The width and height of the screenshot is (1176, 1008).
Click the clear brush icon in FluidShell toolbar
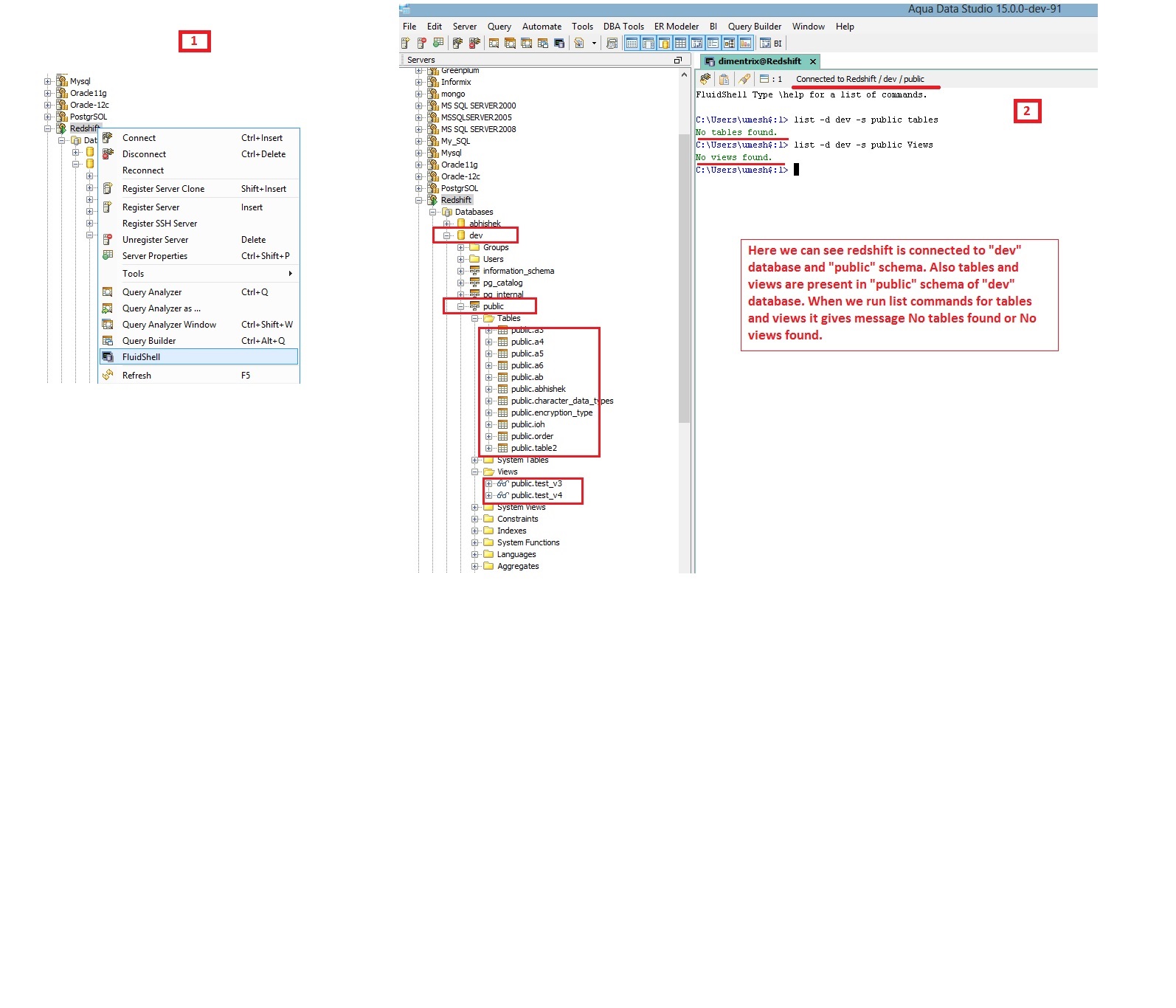pyautogui.click(x=744, y=79)
